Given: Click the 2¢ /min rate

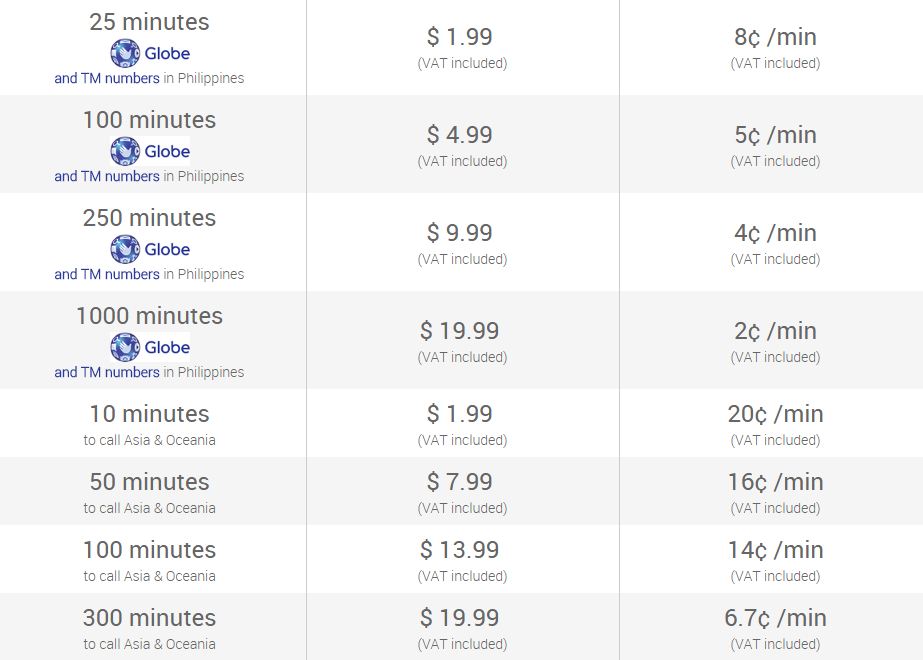Looking at the screenshot, I should (x=775, y=331).
